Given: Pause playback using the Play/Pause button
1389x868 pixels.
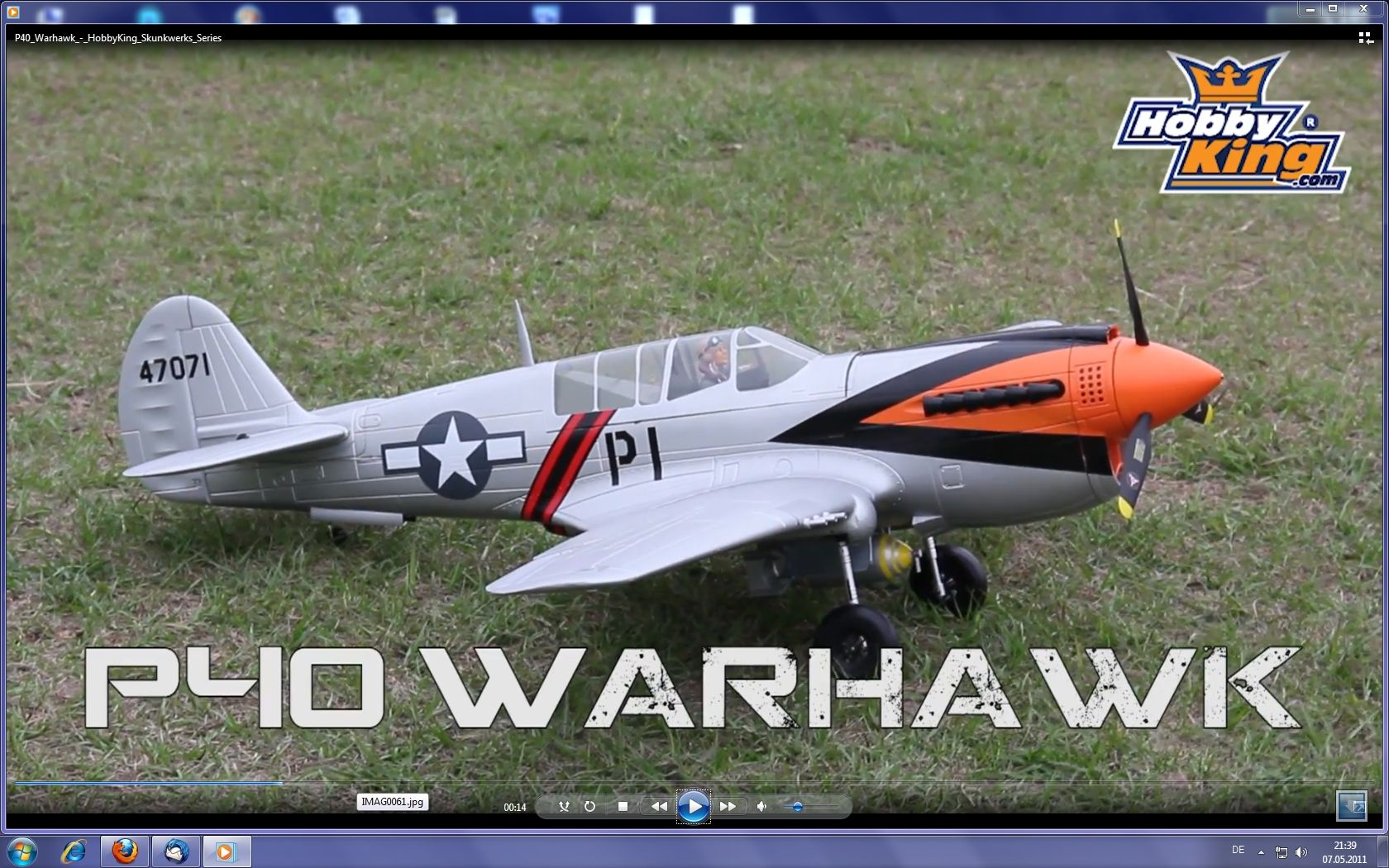Looking at the screenshot, I should (x=694, y=806).
